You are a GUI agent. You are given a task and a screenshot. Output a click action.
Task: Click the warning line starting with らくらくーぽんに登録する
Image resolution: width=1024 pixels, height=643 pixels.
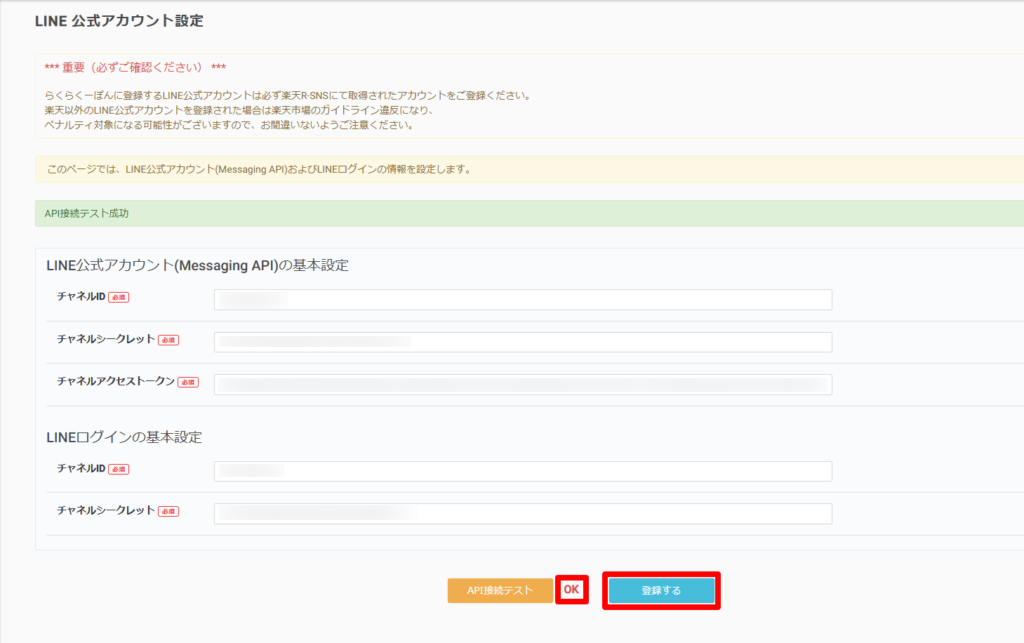(x=287, y=95)
